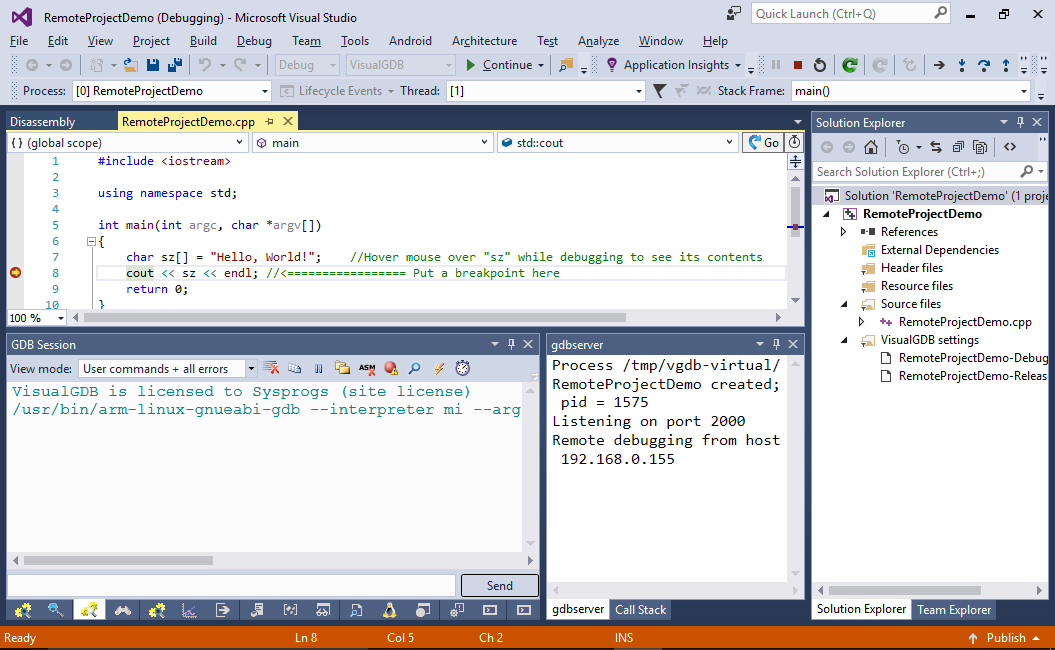The height and width of the screenshot is (650, 1055).
Task: Click the lightning bolt icon in GDB Session
Action: pyautogui.click(x=439, y=368)
